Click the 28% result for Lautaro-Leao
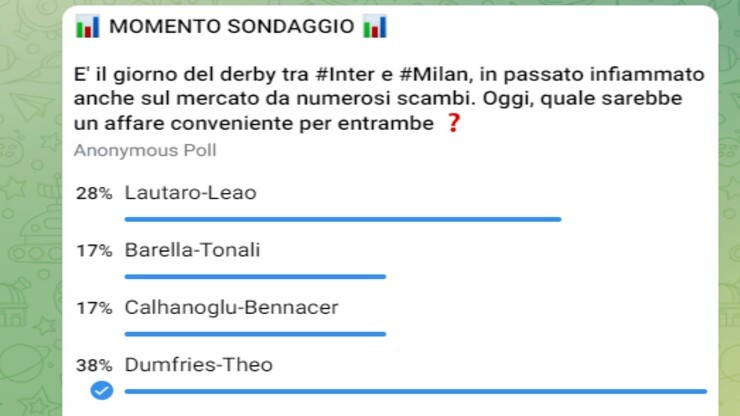 [x=94, y=194]
